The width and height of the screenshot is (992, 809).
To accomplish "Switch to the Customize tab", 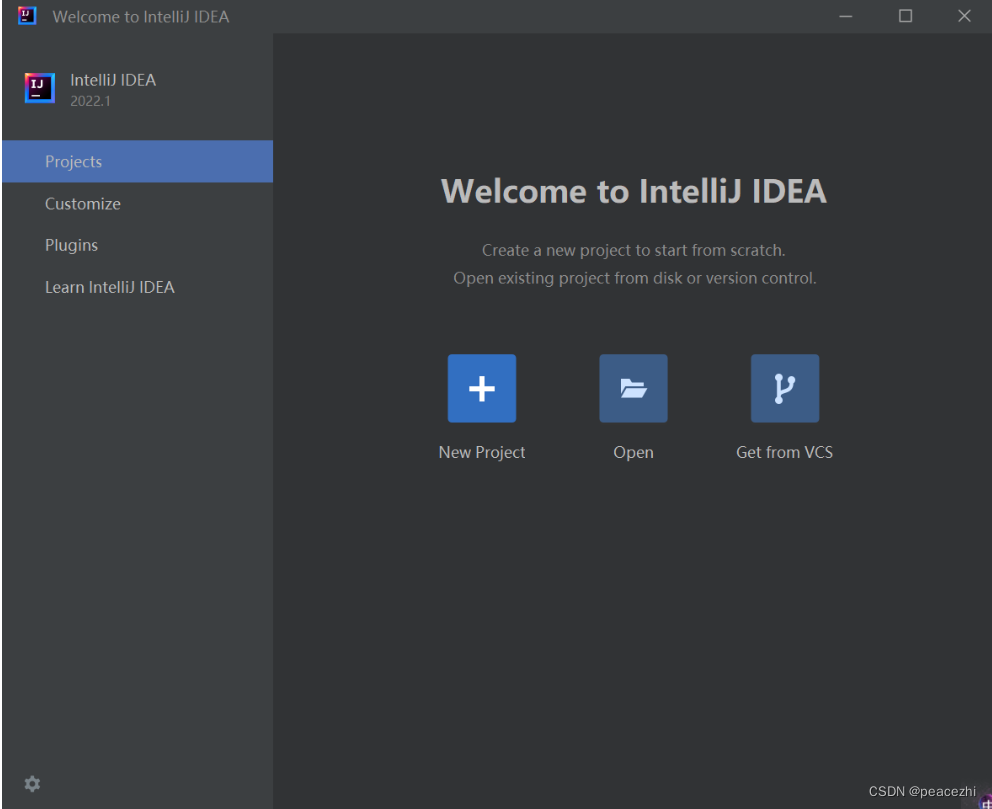I will [x=83, y=204].
